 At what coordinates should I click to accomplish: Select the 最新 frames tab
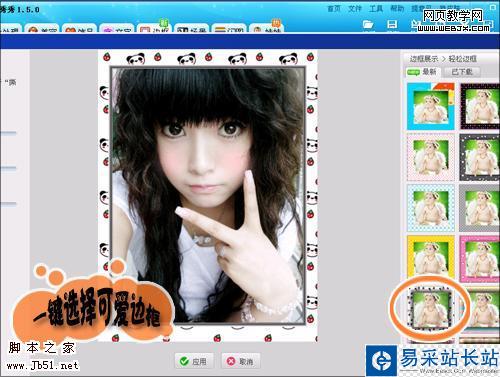[x=423, y=72]
